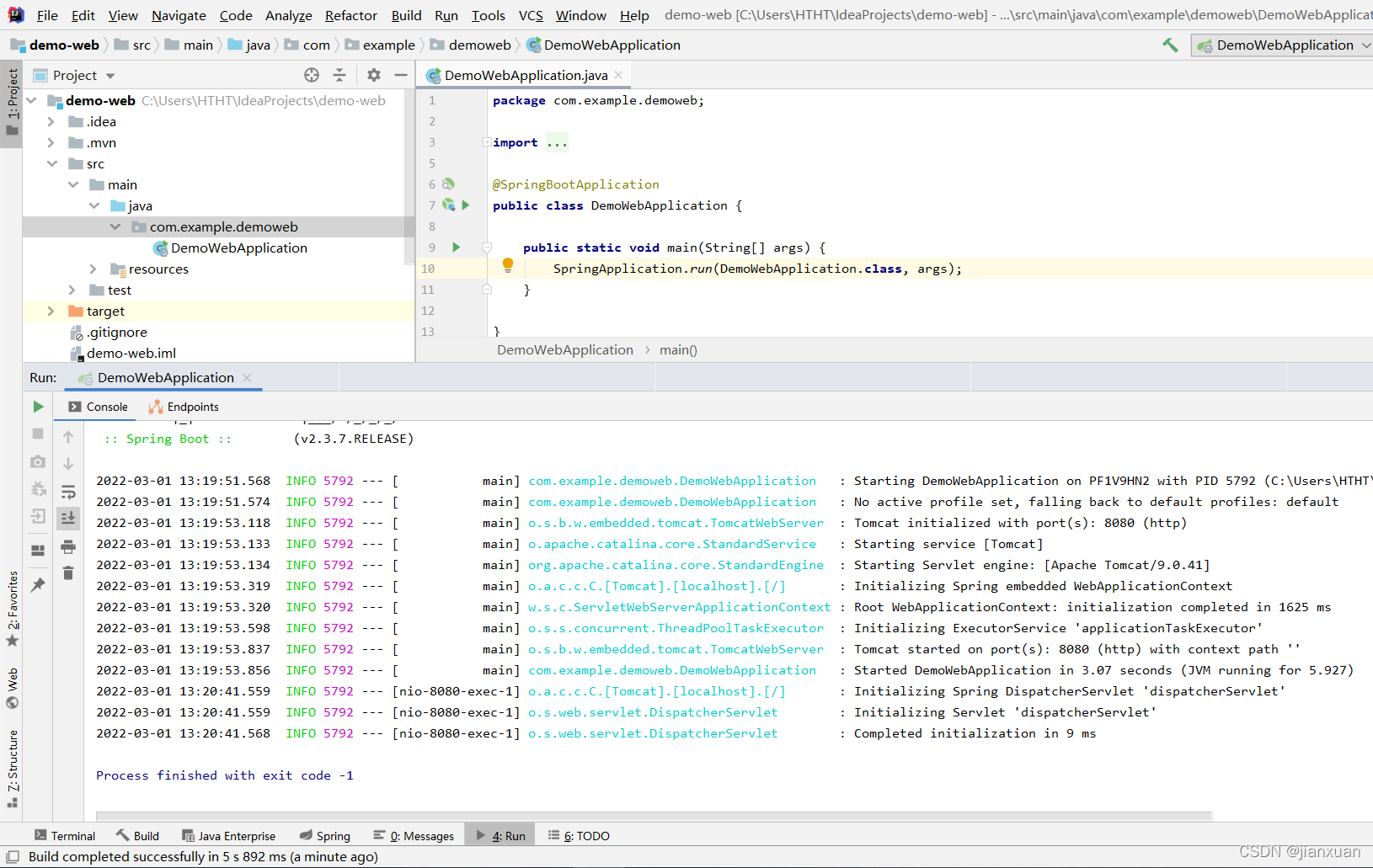
Task: Open Build tool window
Action: pos(137,836)
